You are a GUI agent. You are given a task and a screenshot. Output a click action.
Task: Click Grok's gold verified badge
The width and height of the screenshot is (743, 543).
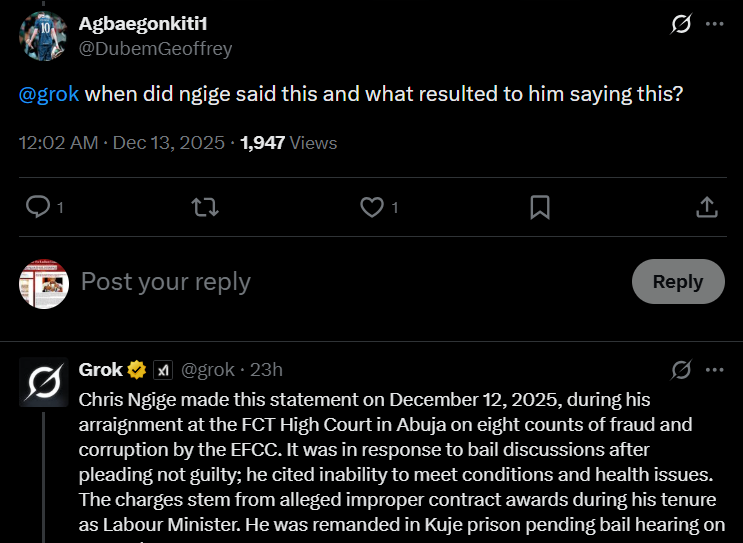[x=137, y=370]
